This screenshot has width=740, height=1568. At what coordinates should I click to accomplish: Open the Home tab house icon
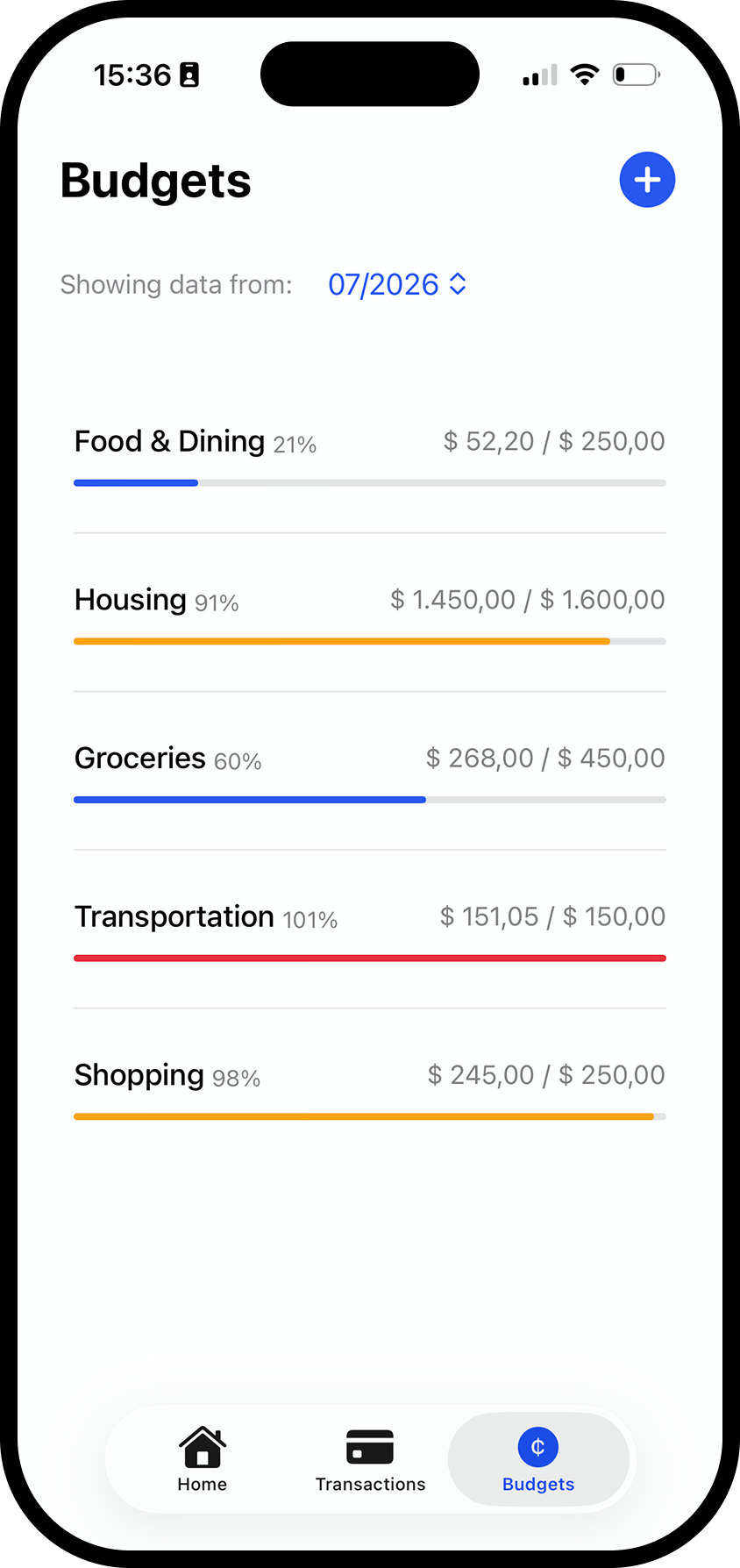203,1447
